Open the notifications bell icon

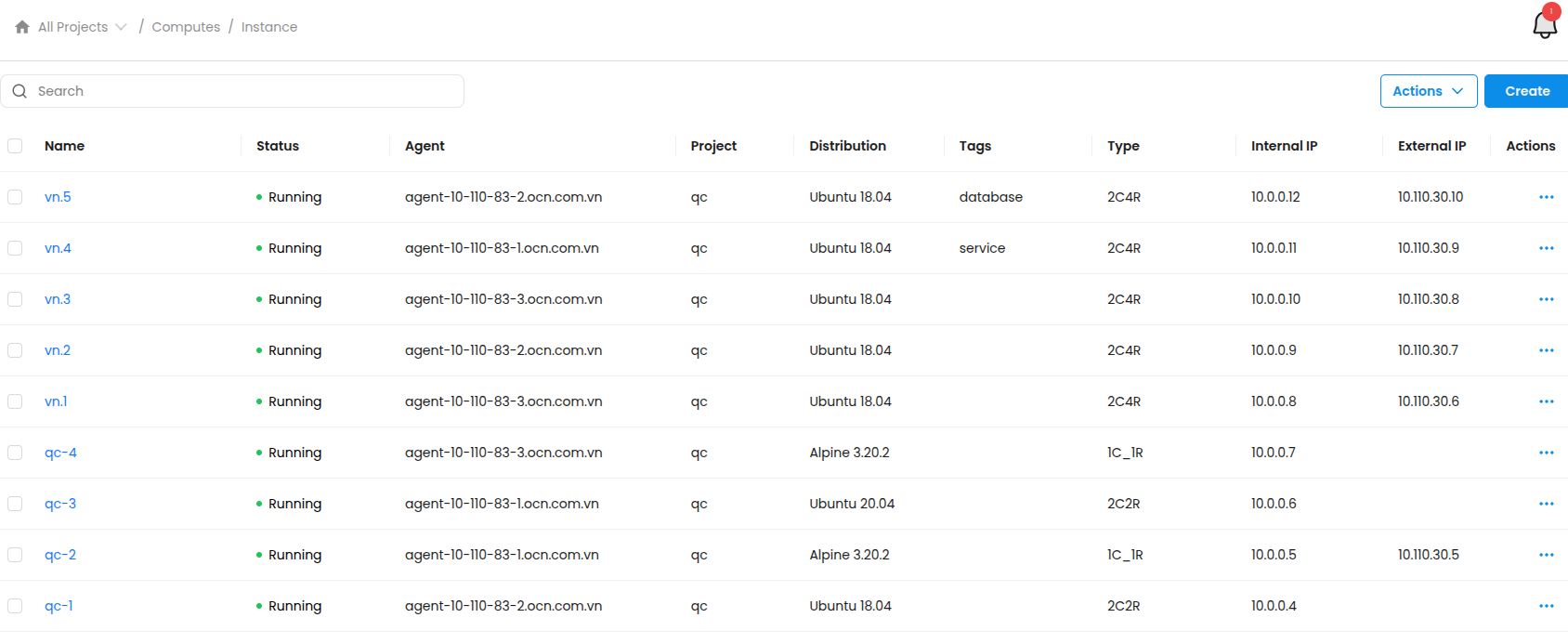tap(1544, 25)
